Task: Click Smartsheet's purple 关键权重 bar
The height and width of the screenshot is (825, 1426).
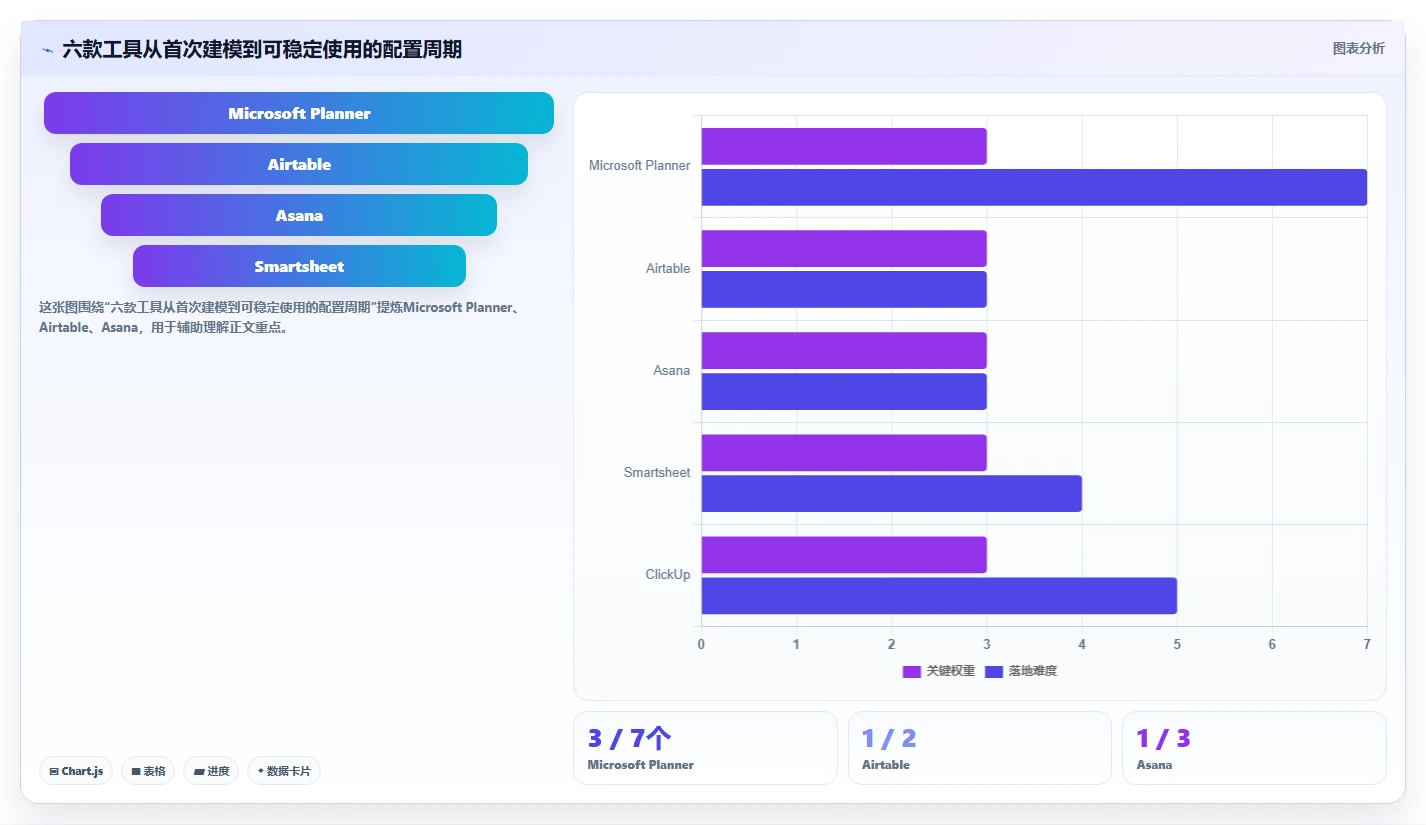Action: click(x=844, y=452)
